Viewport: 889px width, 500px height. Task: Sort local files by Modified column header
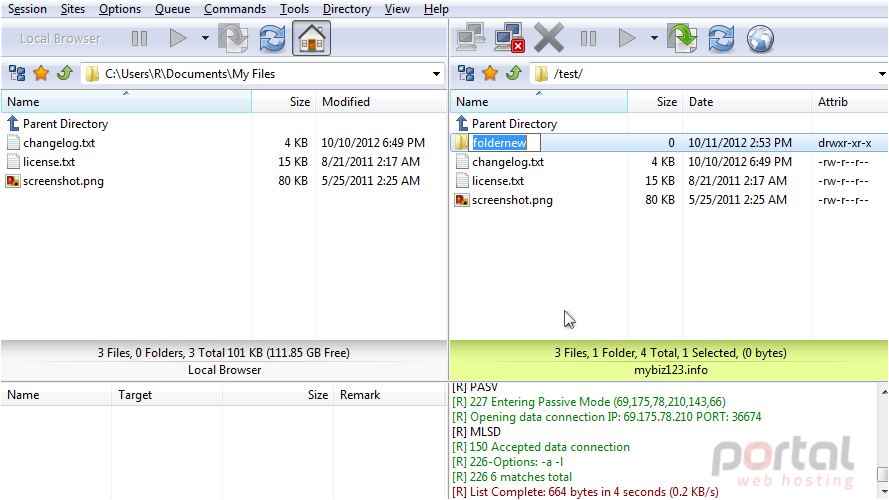click(381, 101)
